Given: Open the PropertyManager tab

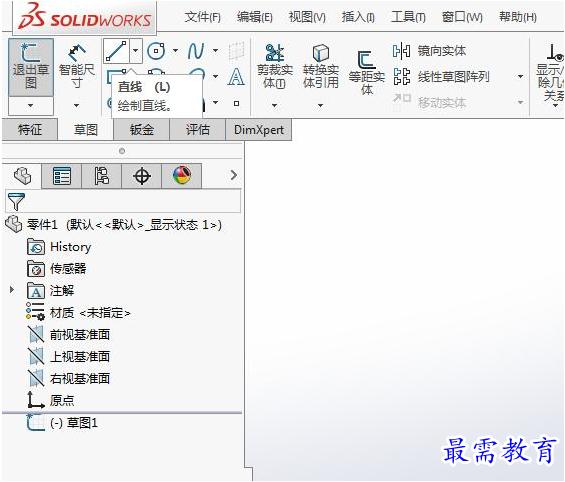Looking at the screenshot, I should [x=62, y=176].
